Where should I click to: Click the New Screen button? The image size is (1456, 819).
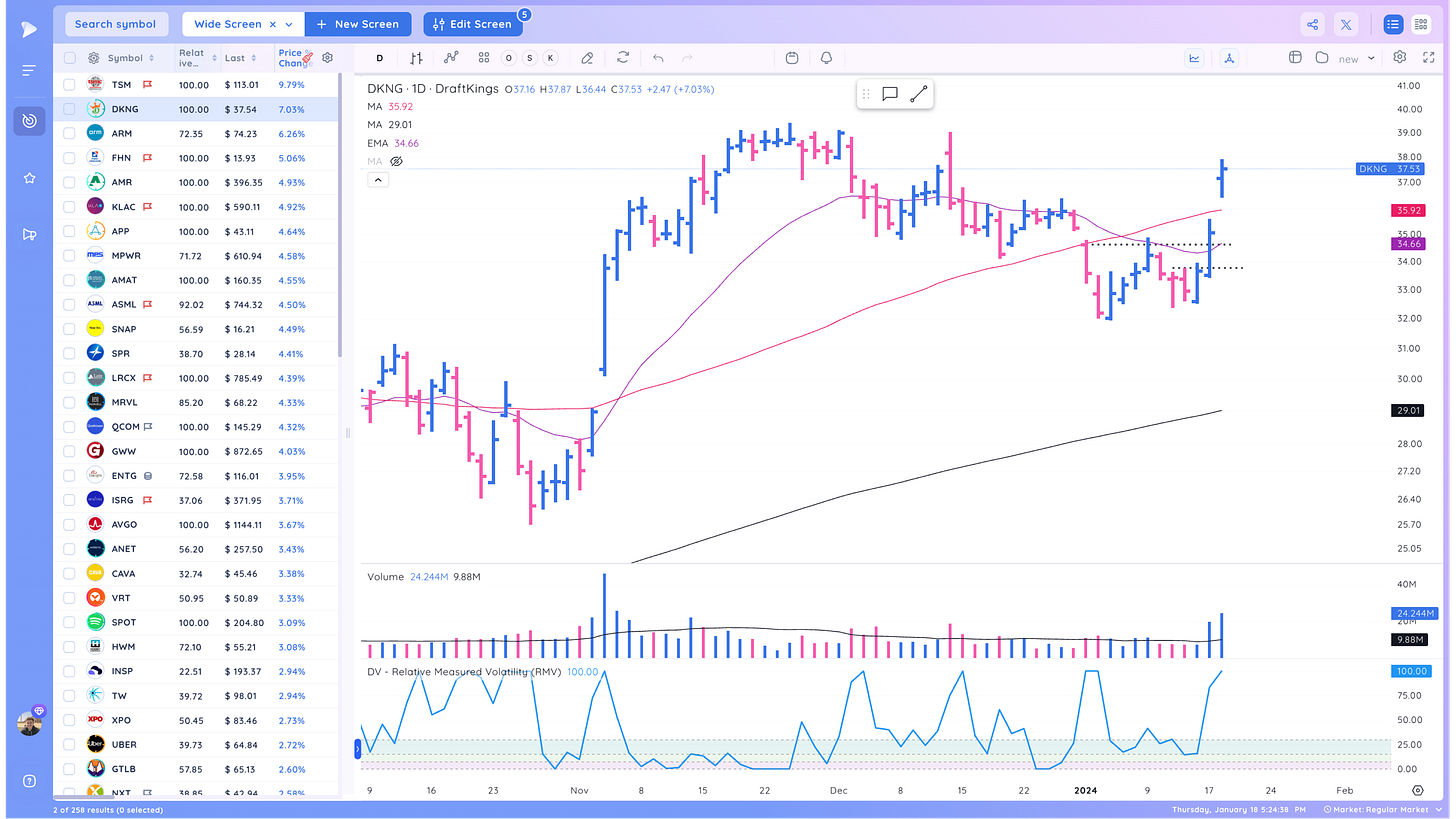[358, 24]
